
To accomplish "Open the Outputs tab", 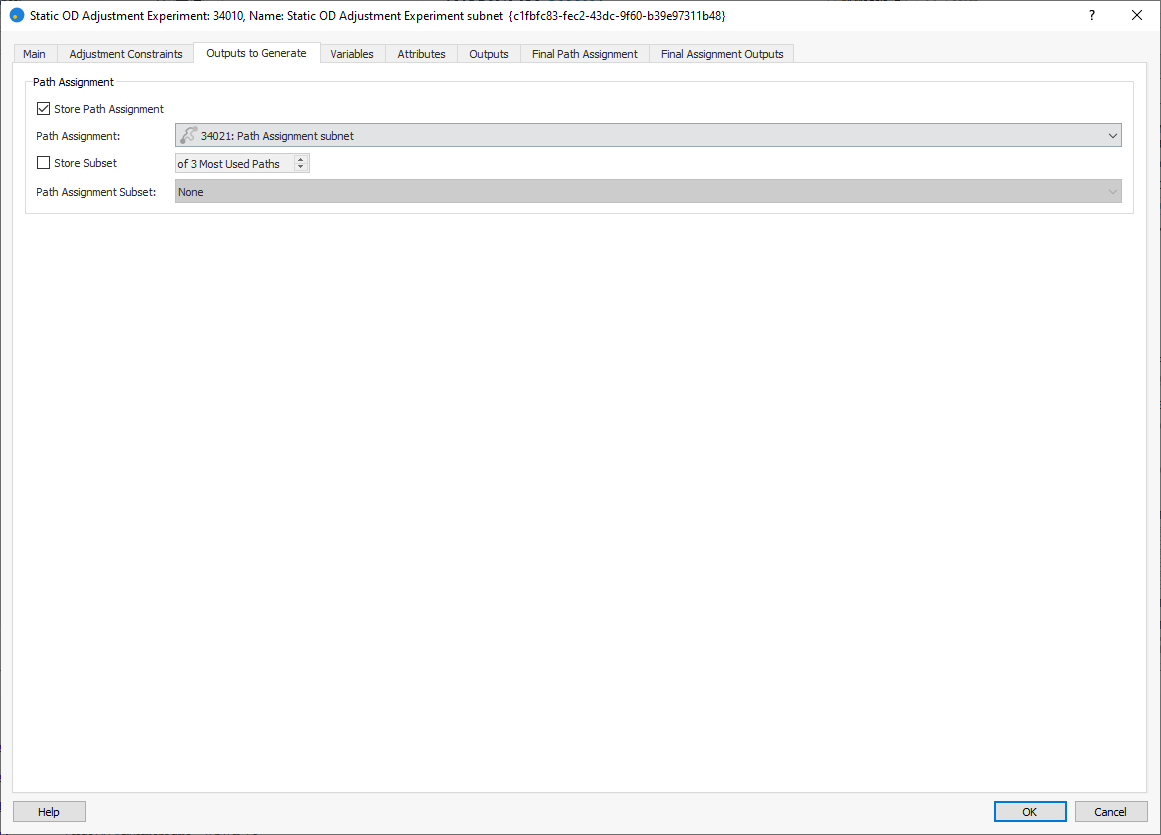I will click(489, 54).
